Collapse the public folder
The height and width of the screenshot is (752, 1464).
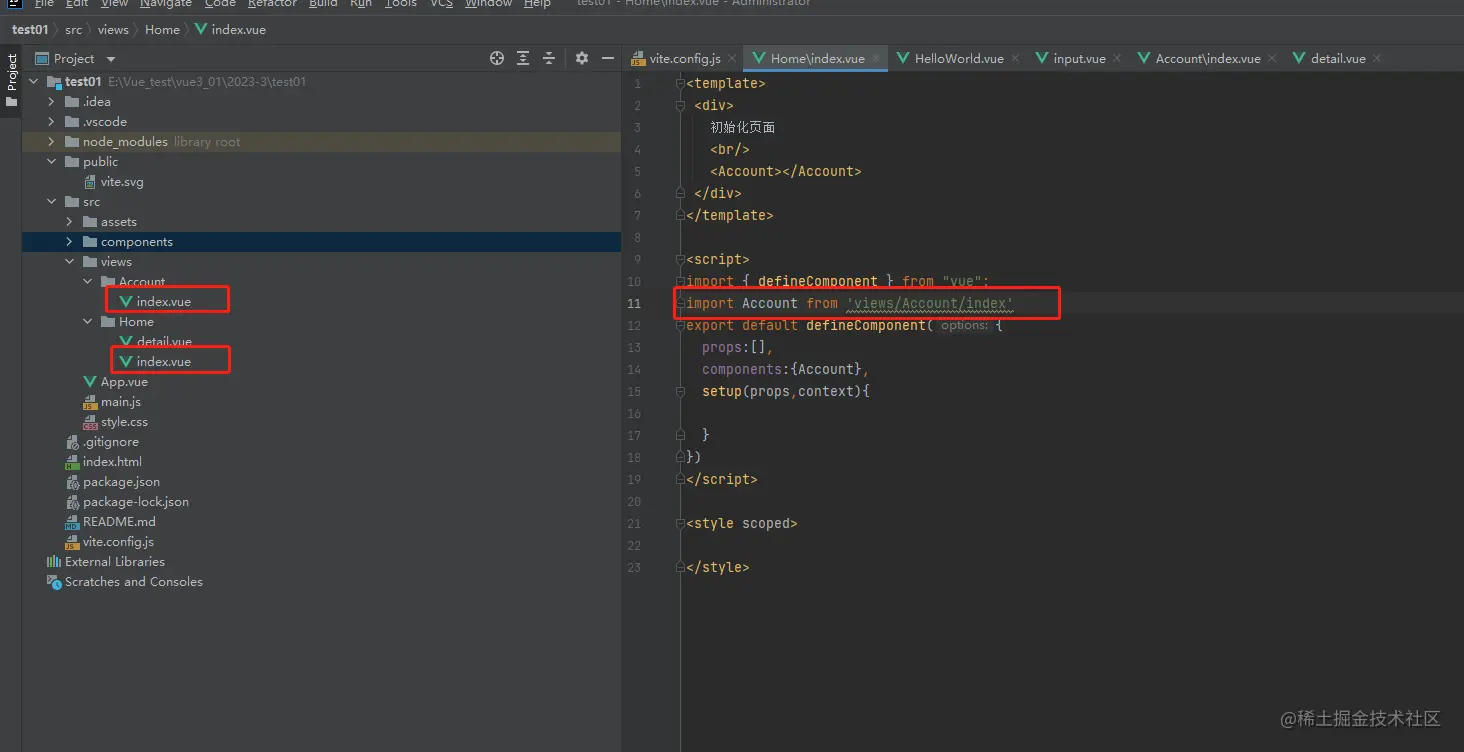52,162
